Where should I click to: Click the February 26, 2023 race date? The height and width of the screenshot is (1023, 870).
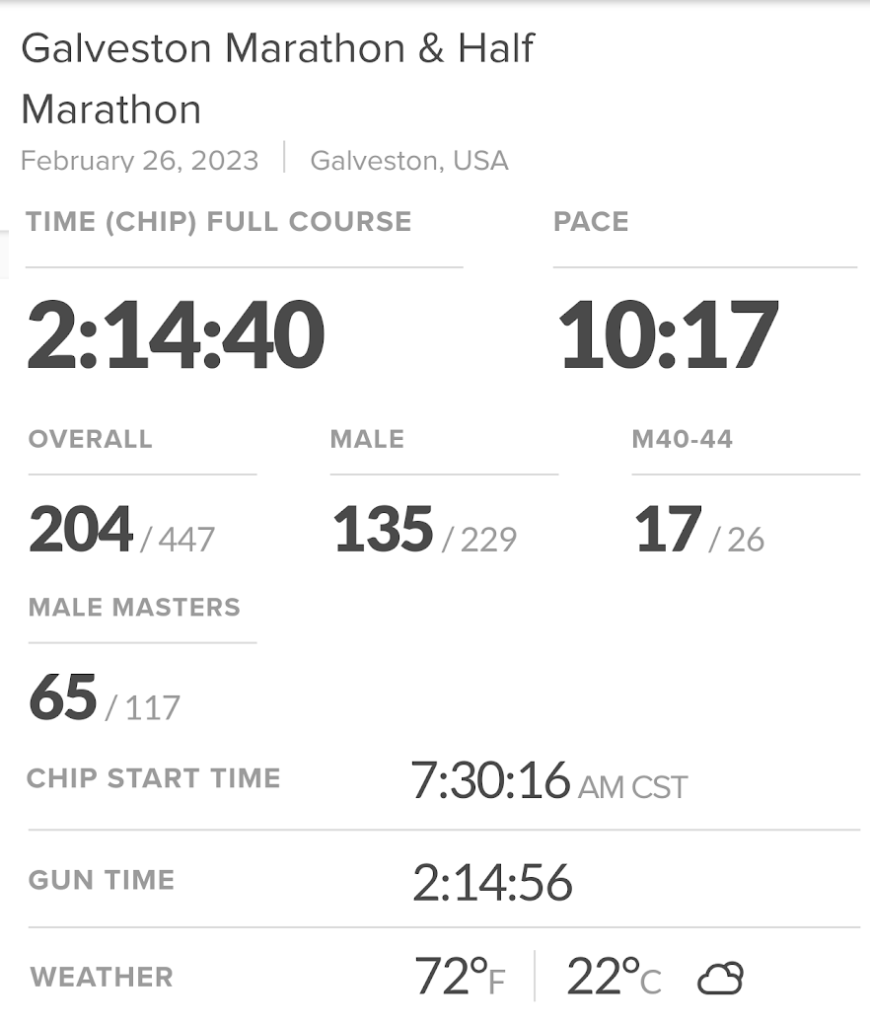click(140, 160)
